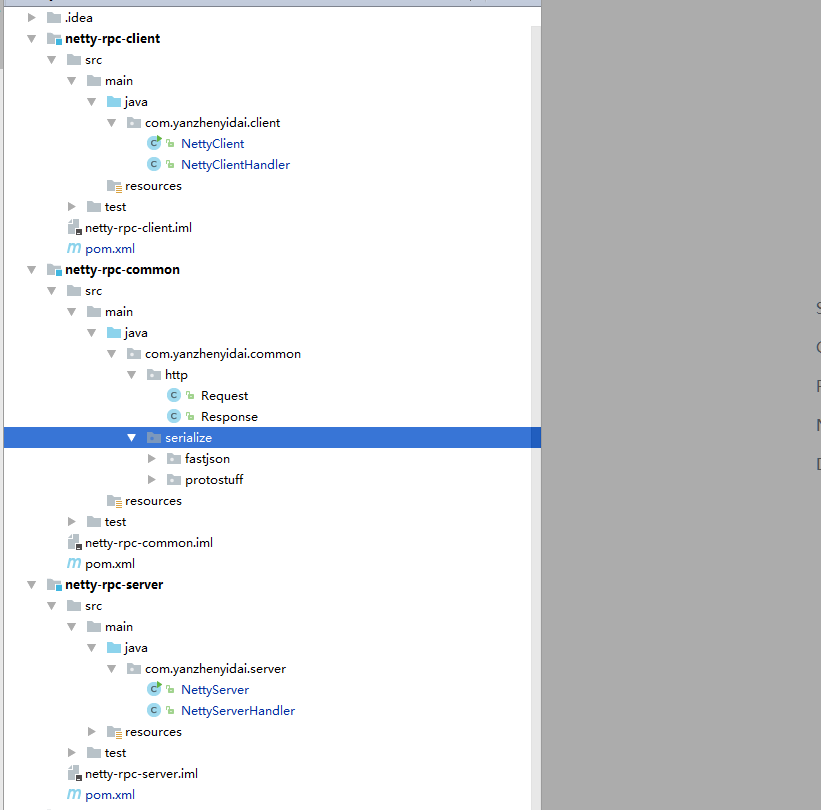Image resolution: width=821 pixels, height=810 pixels.
Task: Click the vertical scrollbar at the left edge
Action: (x=3, y=30)
